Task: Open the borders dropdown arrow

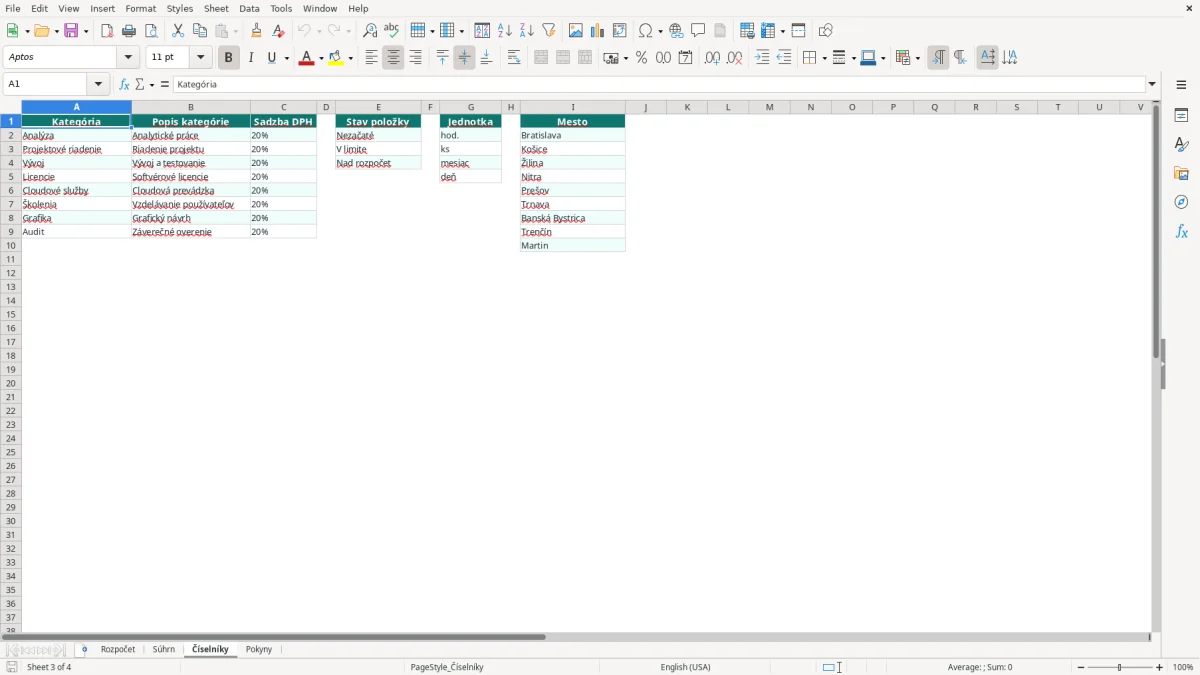Action: [x=823, y=58]
